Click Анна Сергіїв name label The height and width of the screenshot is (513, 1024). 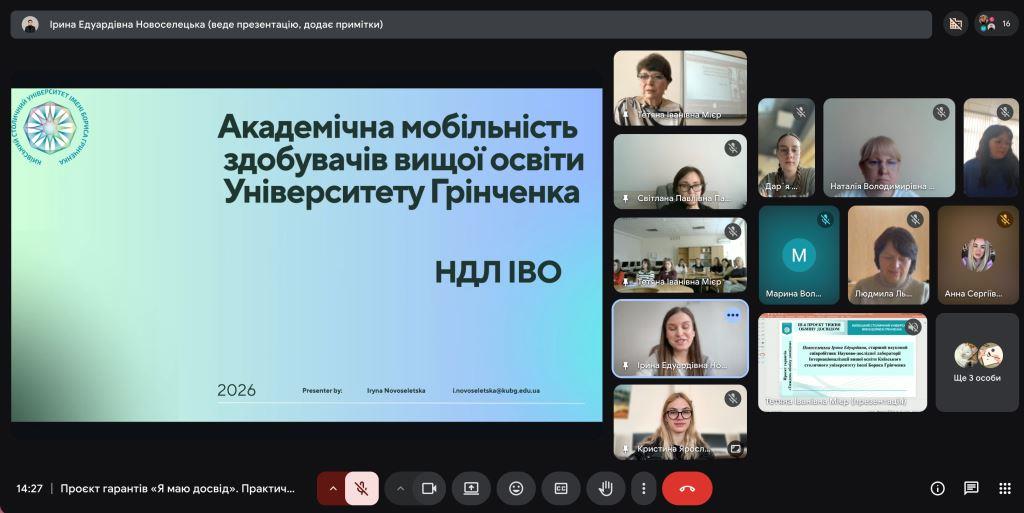(x=973, y=294)
